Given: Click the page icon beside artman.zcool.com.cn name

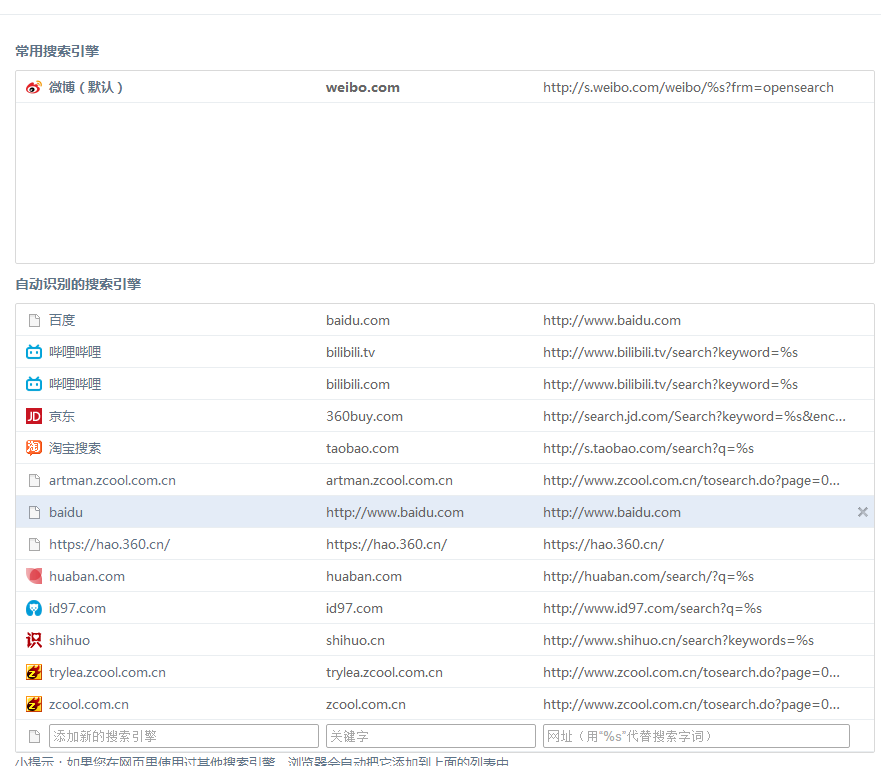Looking at the screenshot, I should (x=34, y=481).
